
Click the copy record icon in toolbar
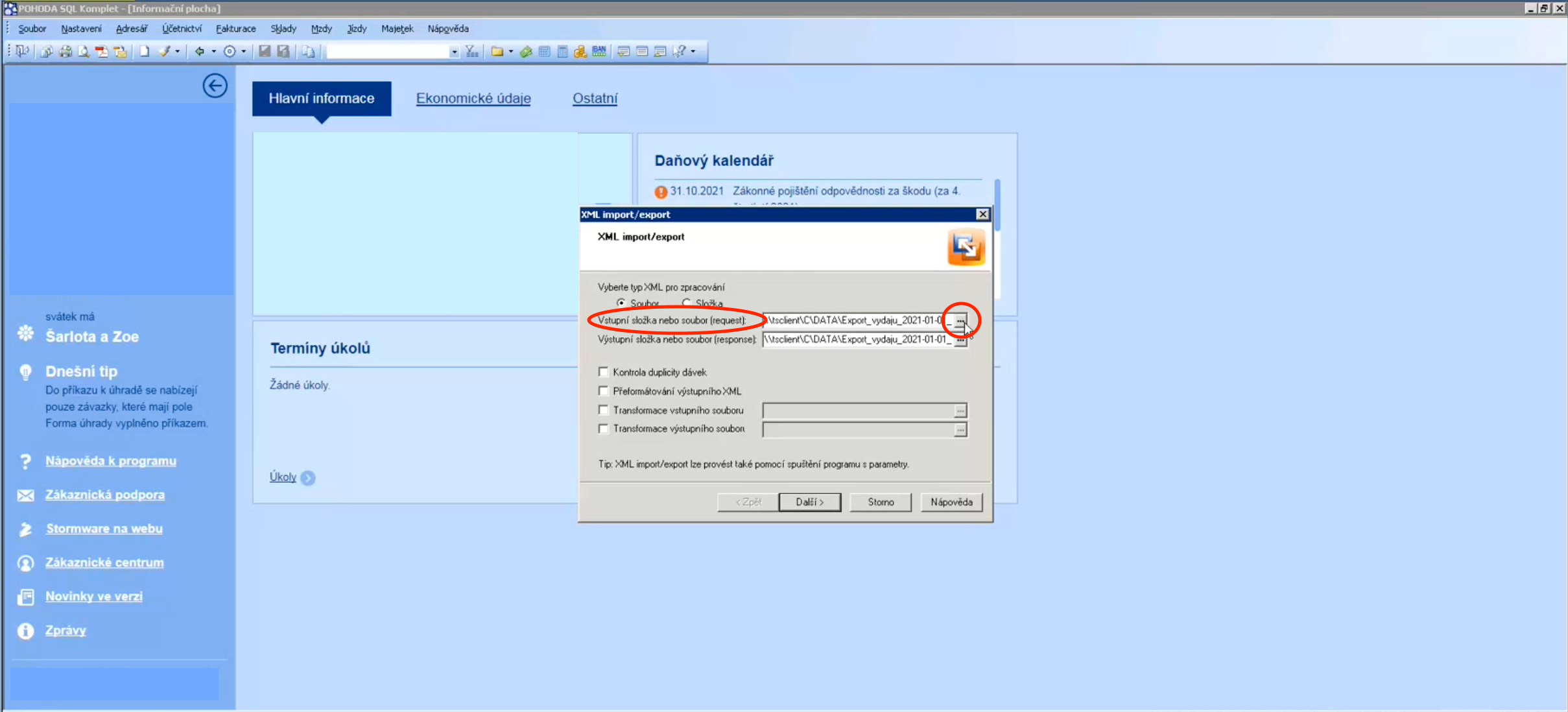(309, 51)
